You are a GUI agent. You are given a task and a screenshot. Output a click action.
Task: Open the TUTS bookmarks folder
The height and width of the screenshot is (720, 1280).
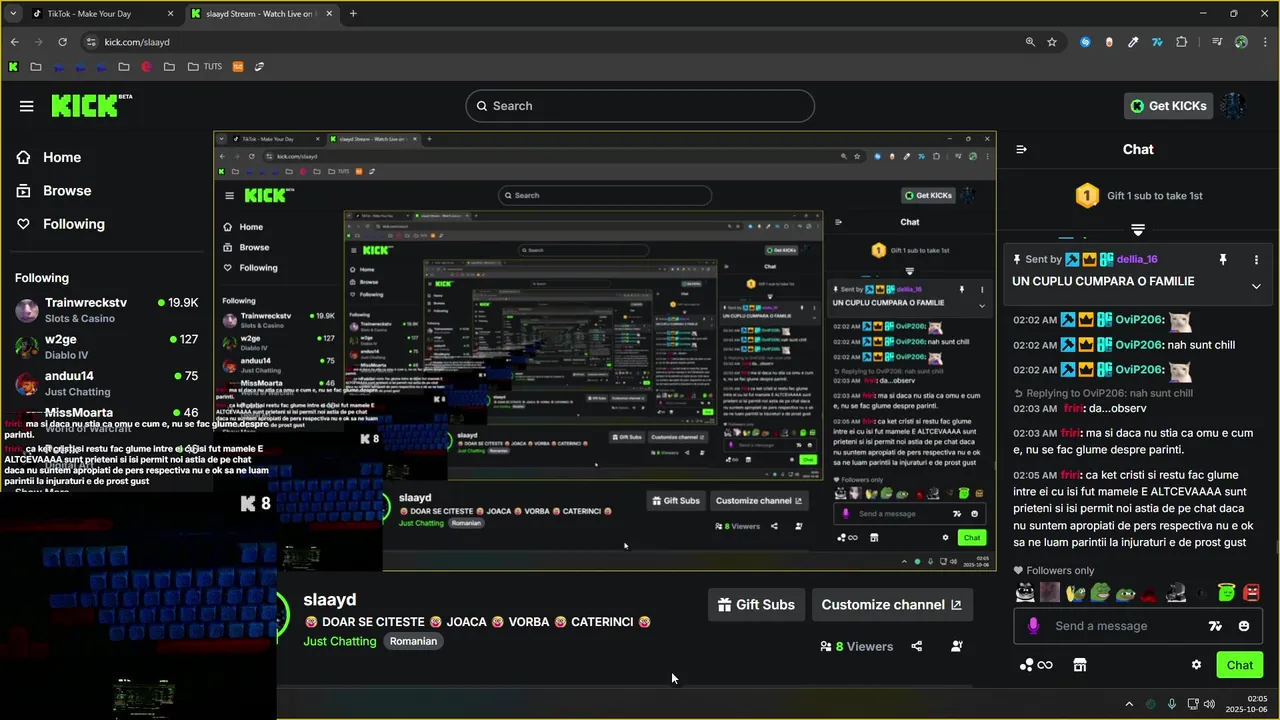[x=204, y=67]
